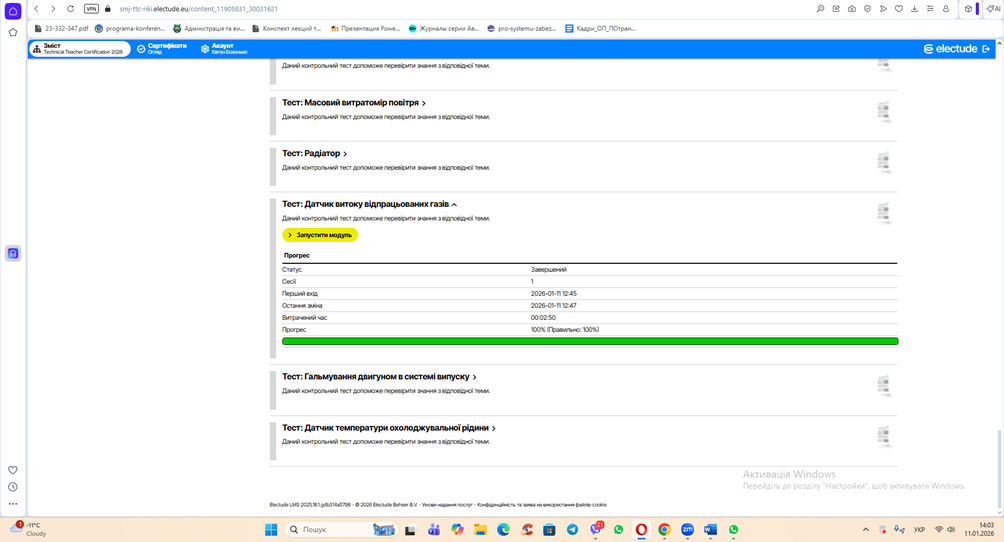This screenshot has width=1004, height=542.
Task: Open Microsoft Word from the taskbar
Action: click(710, 530)
